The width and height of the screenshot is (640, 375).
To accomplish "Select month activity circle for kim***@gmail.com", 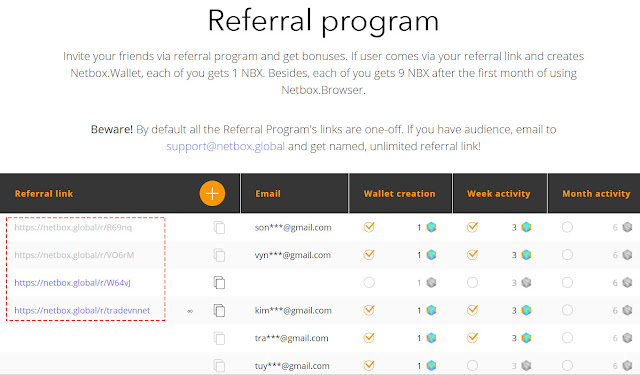I will click(567, 310).
